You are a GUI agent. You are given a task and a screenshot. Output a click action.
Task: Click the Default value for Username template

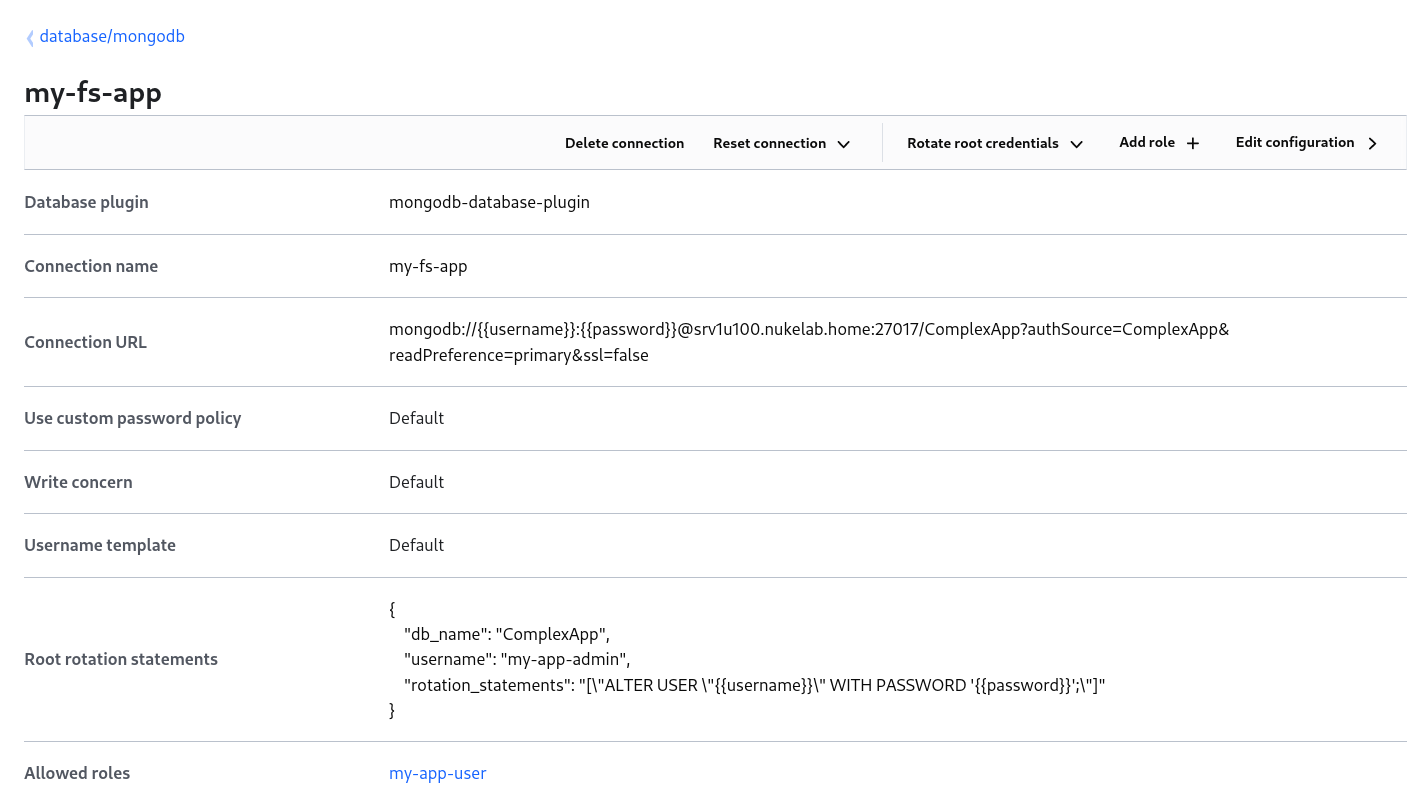point(416,545)
